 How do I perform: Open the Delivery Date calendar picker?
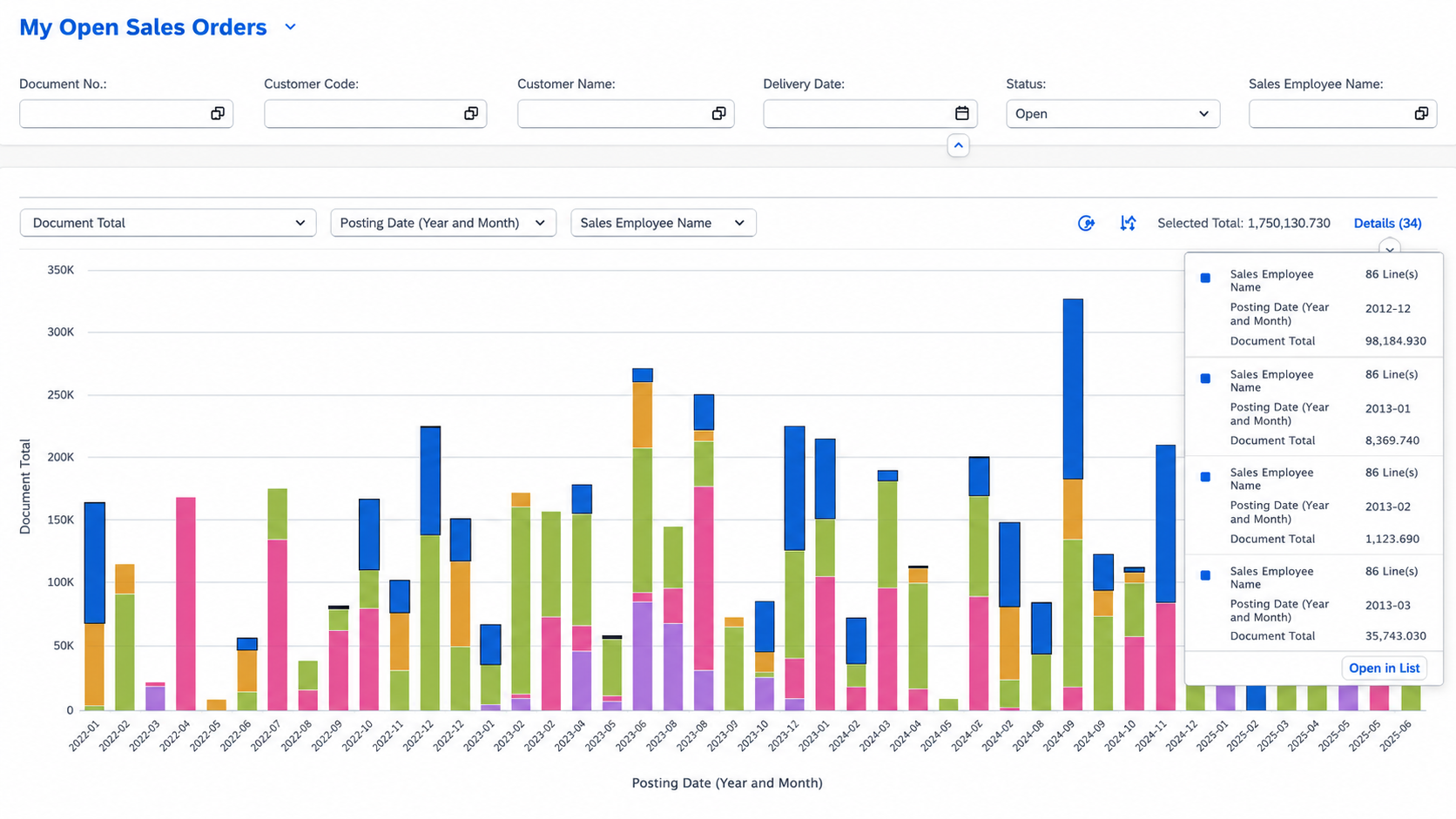[x=961, y=113]
